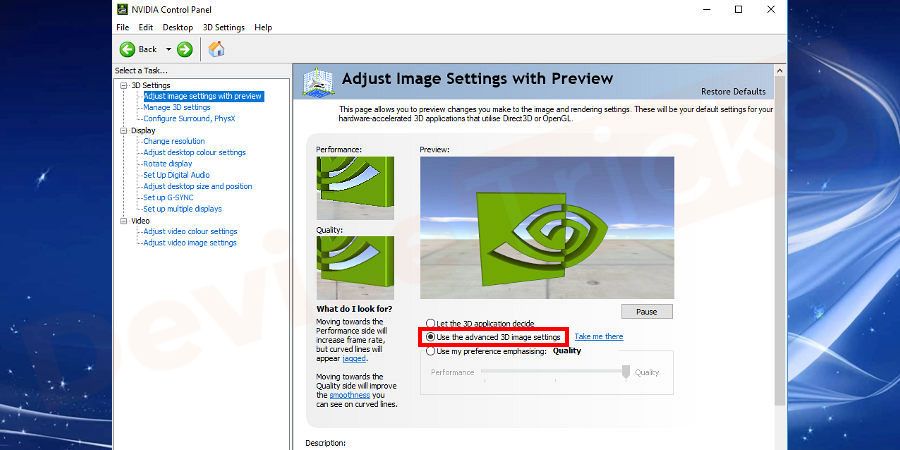Click the jagged help link

(x=354, y=358)
